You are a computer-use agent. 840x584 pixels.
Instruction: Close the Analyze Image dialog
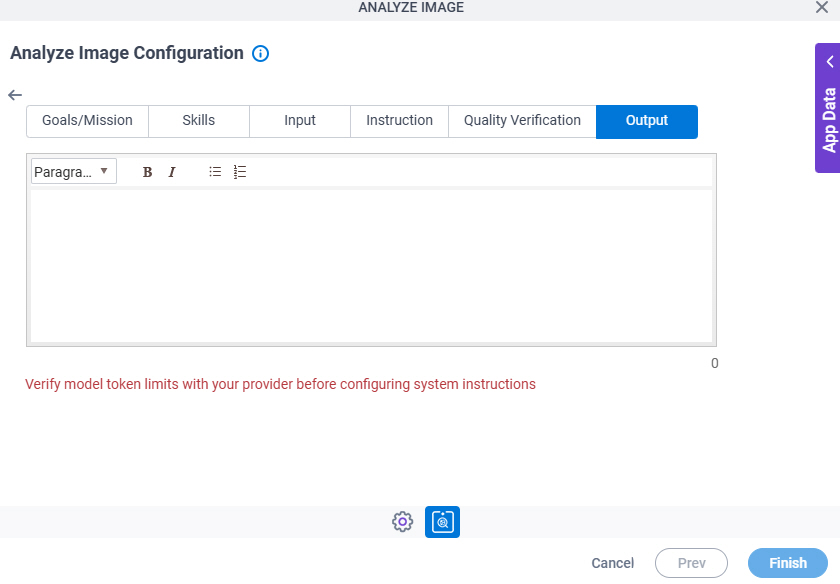(x=822, y=8)
